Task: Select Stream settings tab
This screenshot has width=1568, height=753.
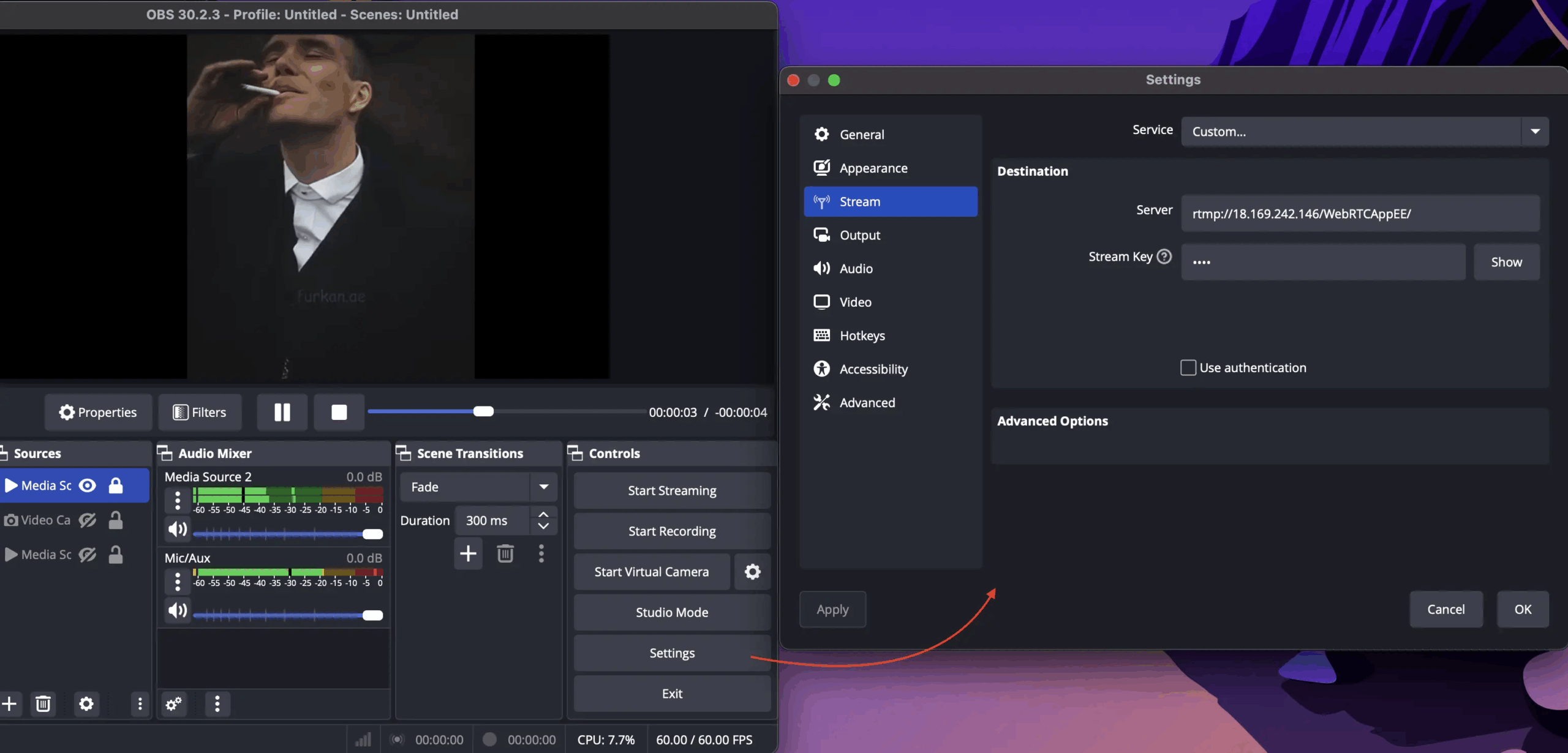Action: (891, 201)
